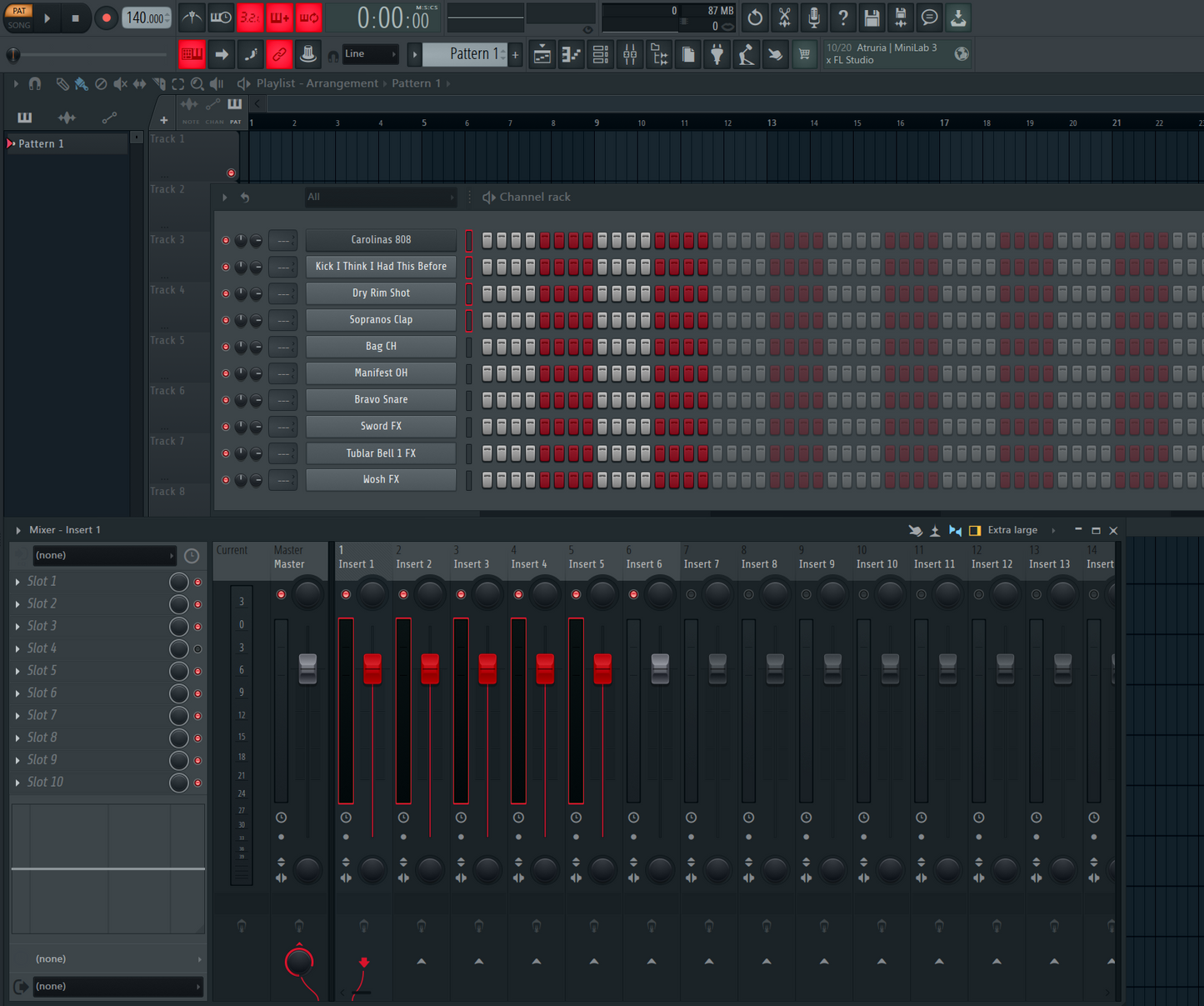Screen dimensions: 1204x1006
Task: Select the zoom tool in the playlist
Action: pyautogui.click(x=197, y=83)
